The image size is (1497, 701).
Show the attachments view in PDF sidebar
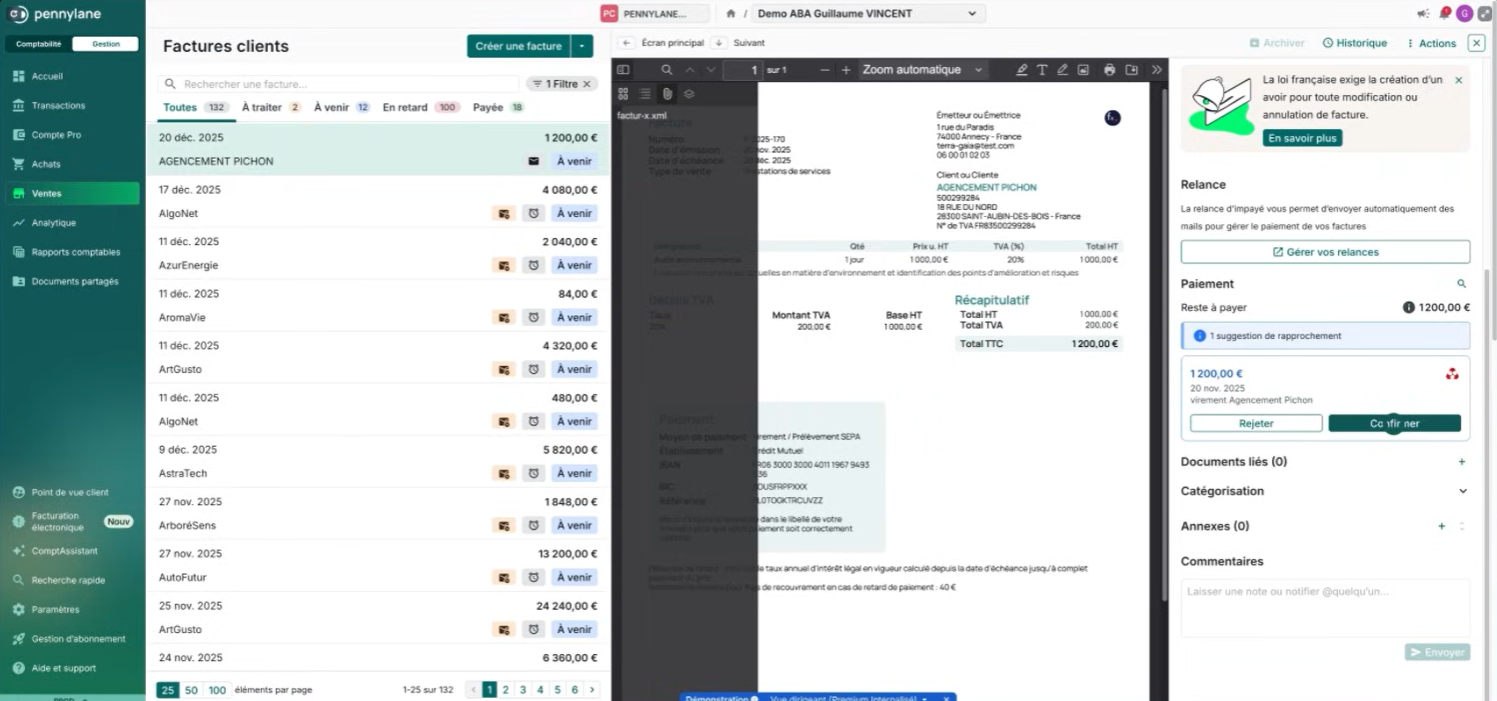pyautogui.click(x=667, y=93)
